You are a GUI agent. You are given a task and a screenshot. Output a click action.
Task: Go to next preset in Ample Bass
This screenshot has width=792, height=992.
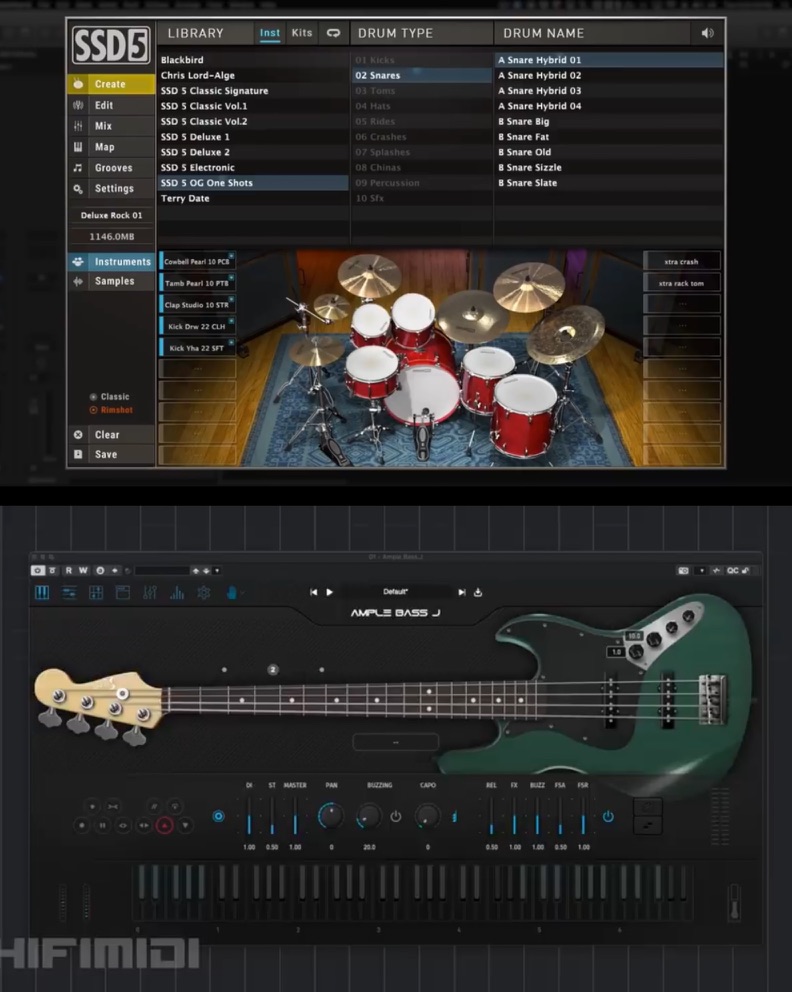point(461,592)
